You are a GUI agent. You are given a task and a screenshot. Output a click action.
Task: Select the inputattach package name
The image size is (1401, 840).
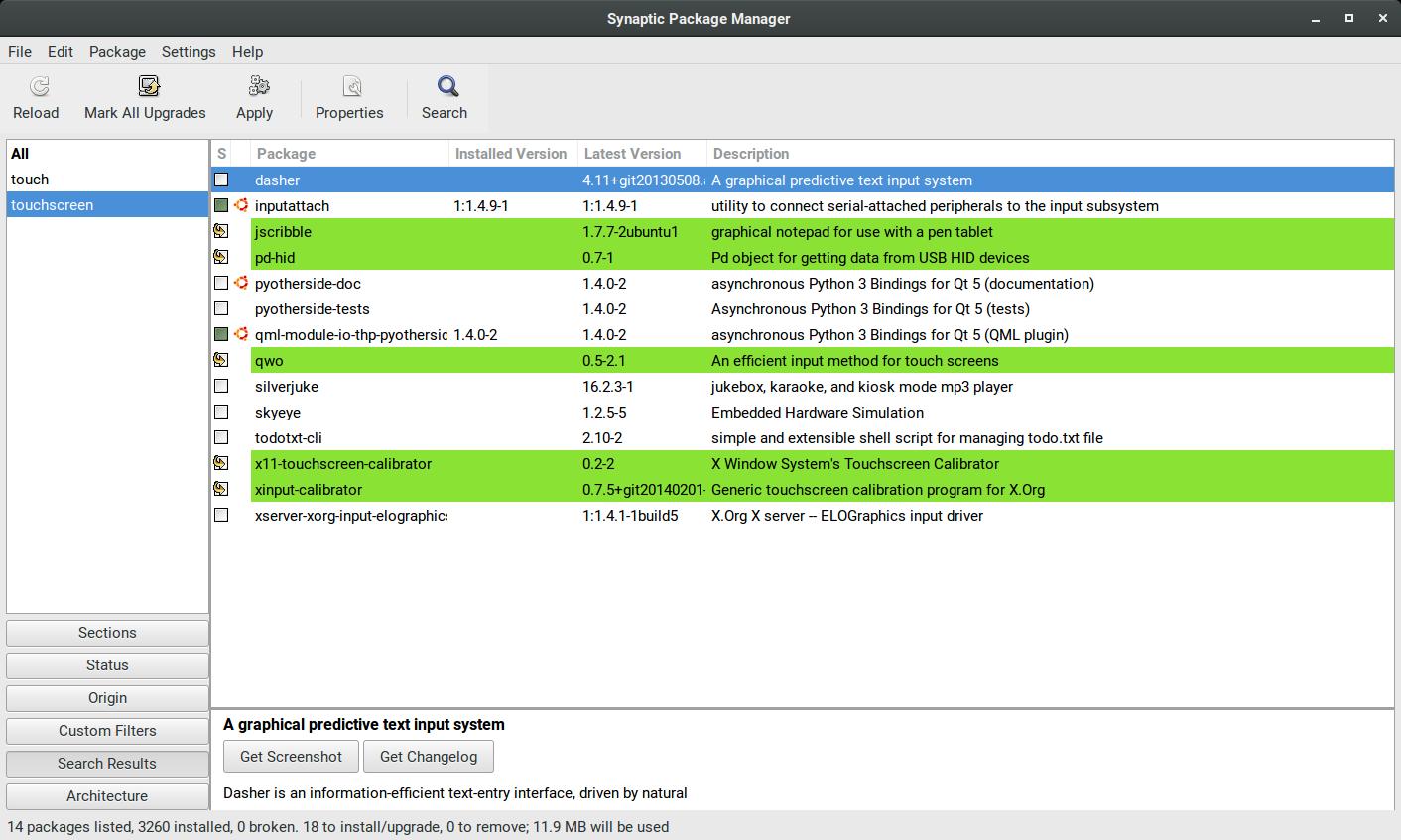coord(292,206)
